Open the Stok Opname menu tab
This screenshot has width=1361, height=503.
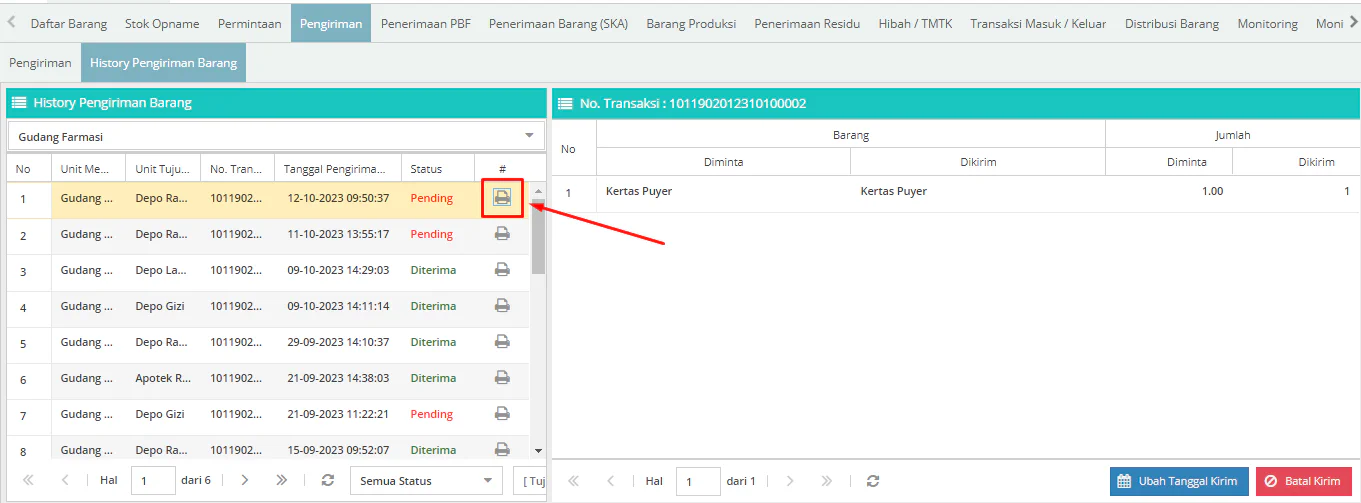tap(162, 23)
